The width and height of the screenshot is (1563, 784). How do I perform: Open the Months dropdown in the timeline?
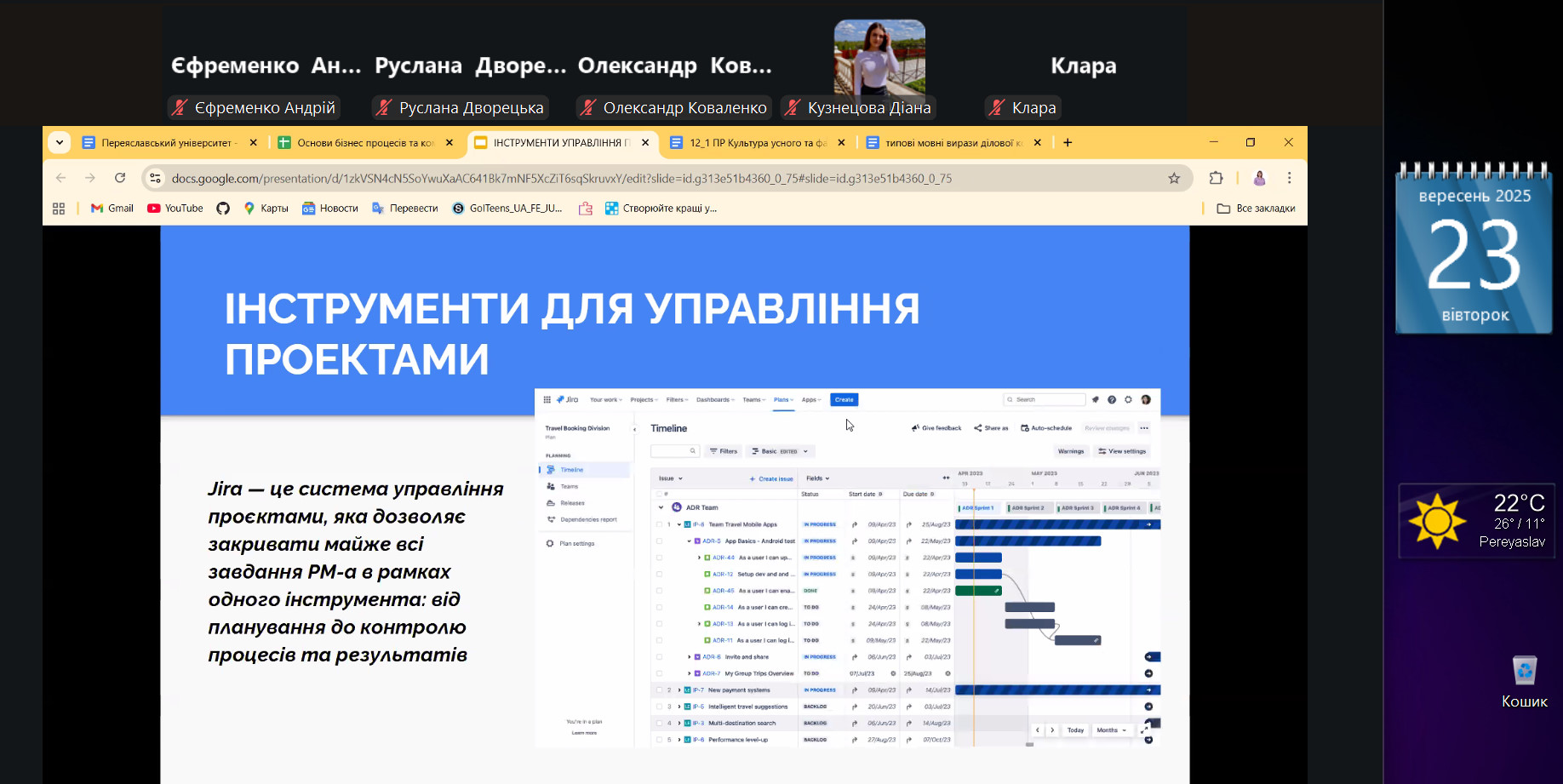(x=1111, y=730)
